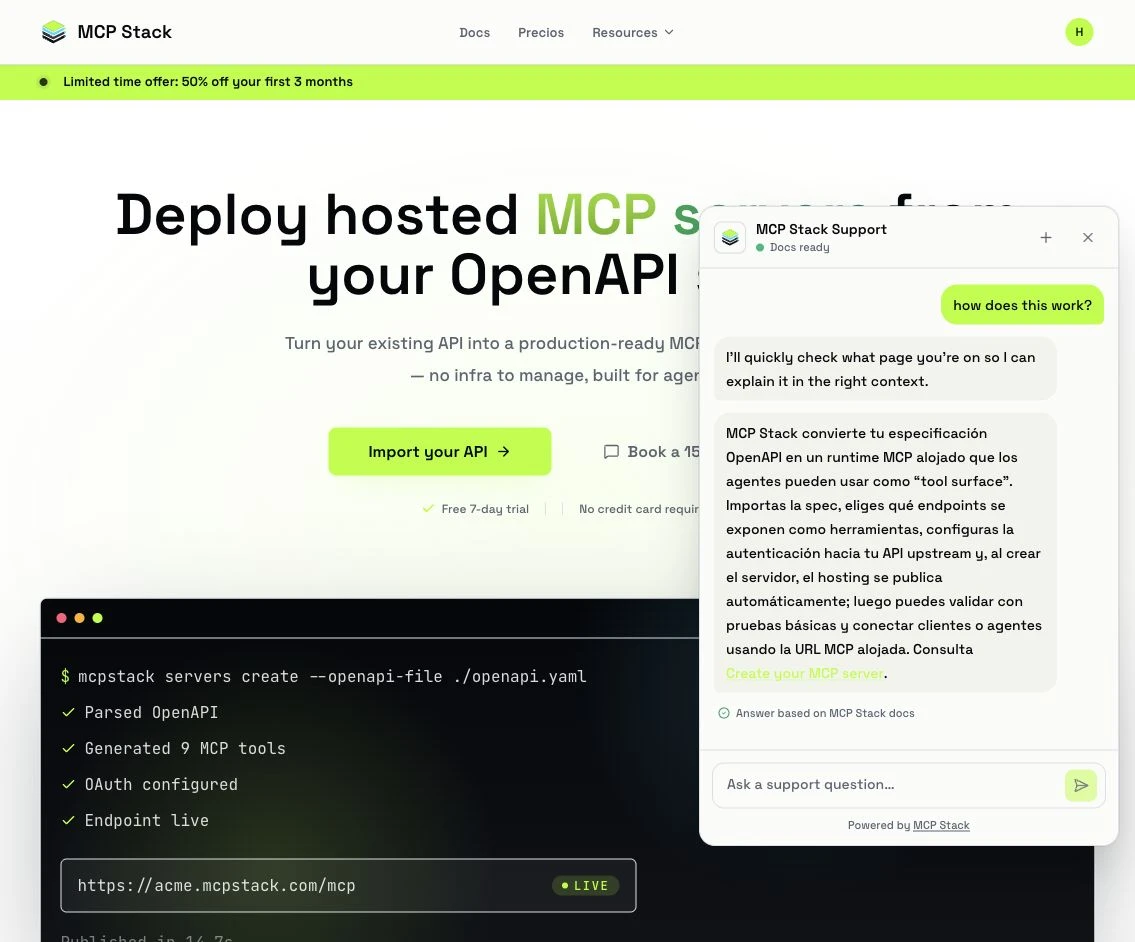Click the MCP Stack Support chat title
The height and width of the screenshot is (942, 1135).
point(821,229)
